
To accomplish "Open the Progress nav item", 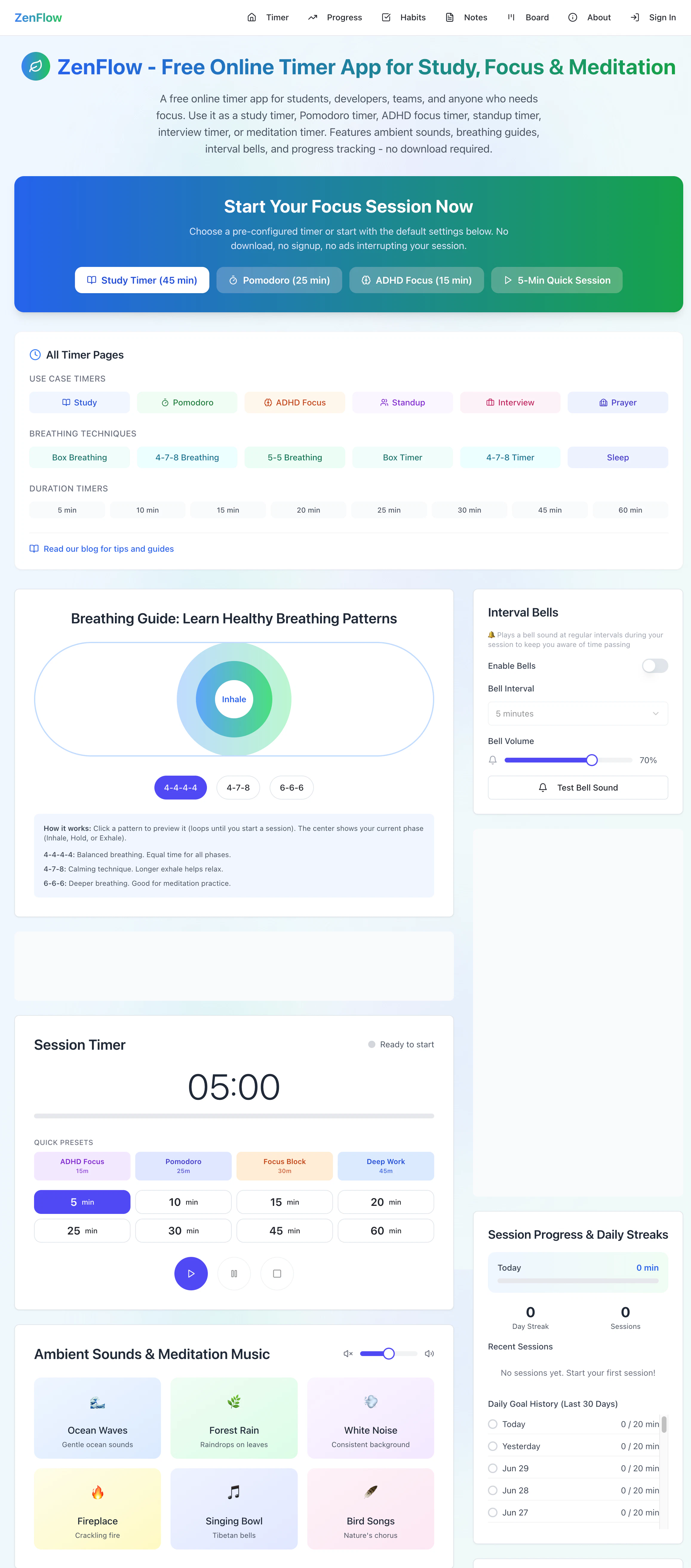I will point(335,18).
